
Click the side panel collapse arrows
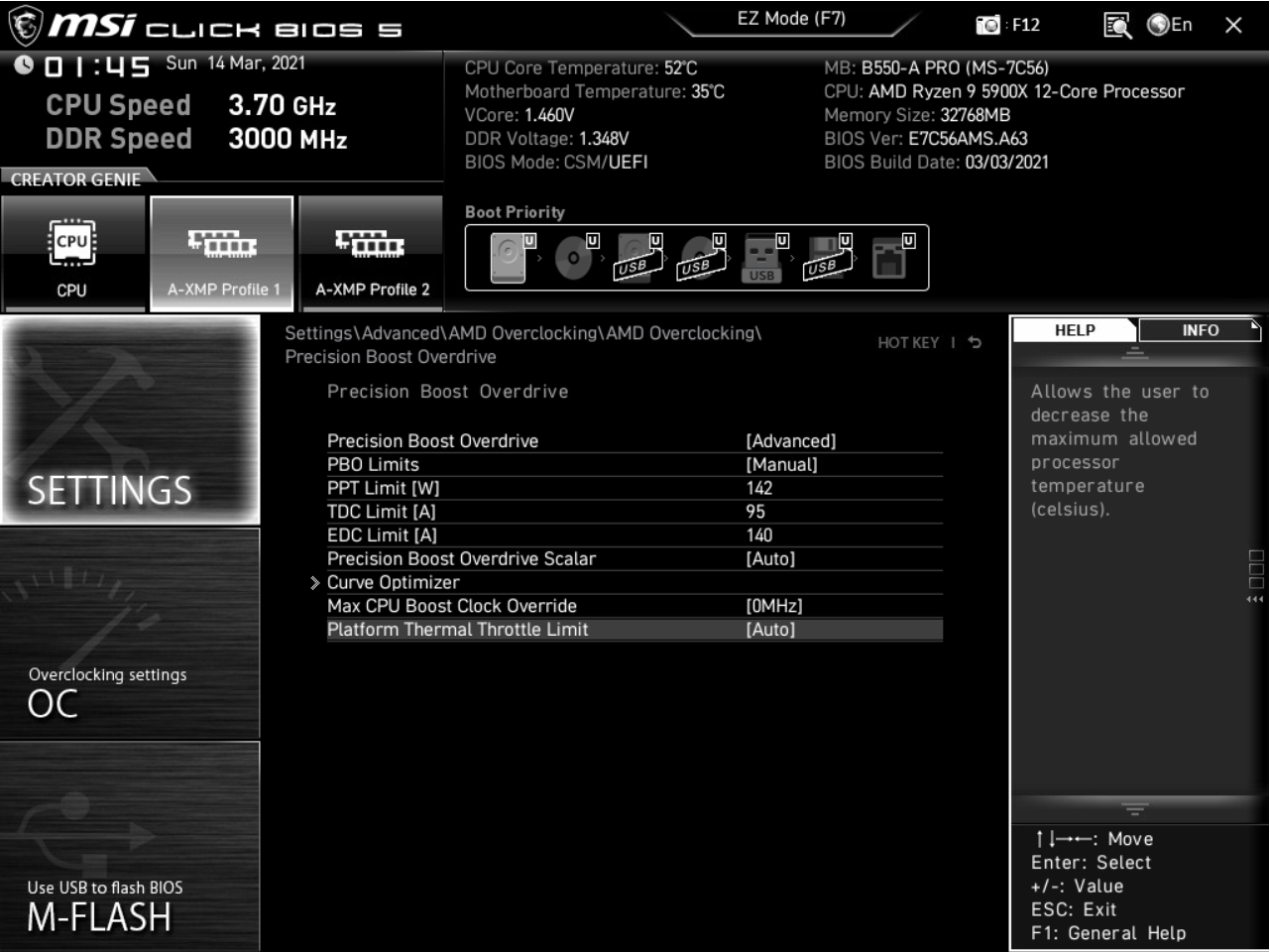pyautogui.click(x=1255, y=599)
